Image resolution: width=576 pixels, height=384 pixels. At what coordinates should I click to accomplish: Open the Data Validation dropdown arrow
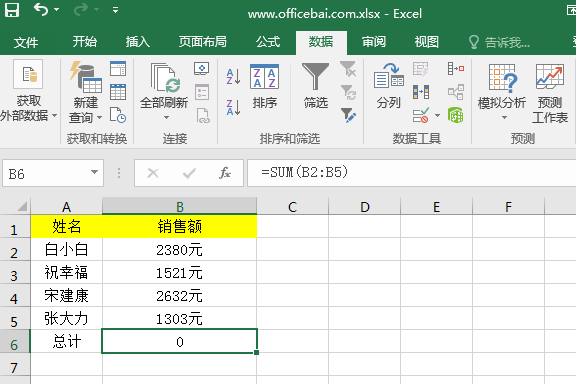437,115
